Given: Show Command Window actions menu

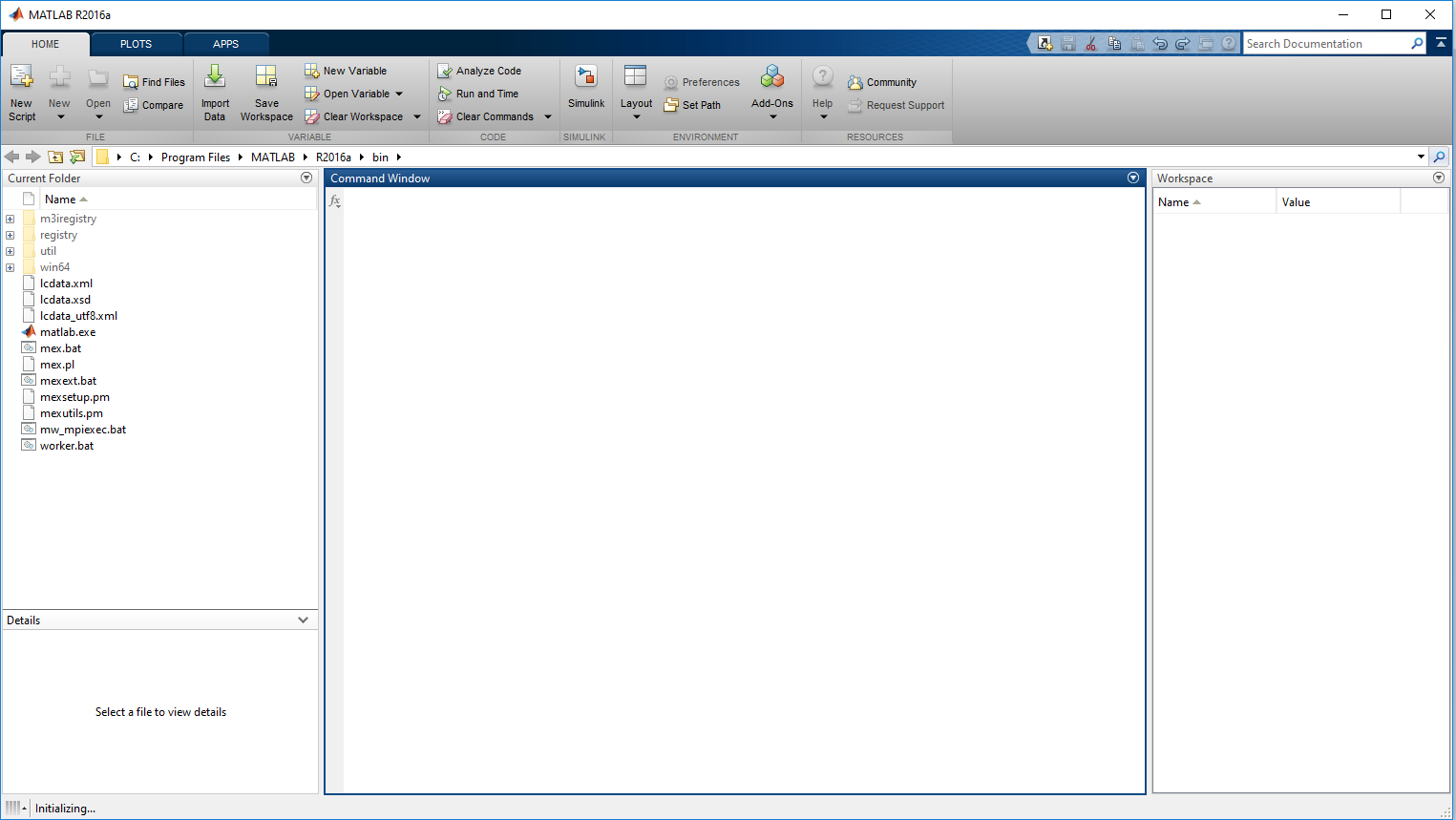Looking at the screenshot, I should point(1133,178).
